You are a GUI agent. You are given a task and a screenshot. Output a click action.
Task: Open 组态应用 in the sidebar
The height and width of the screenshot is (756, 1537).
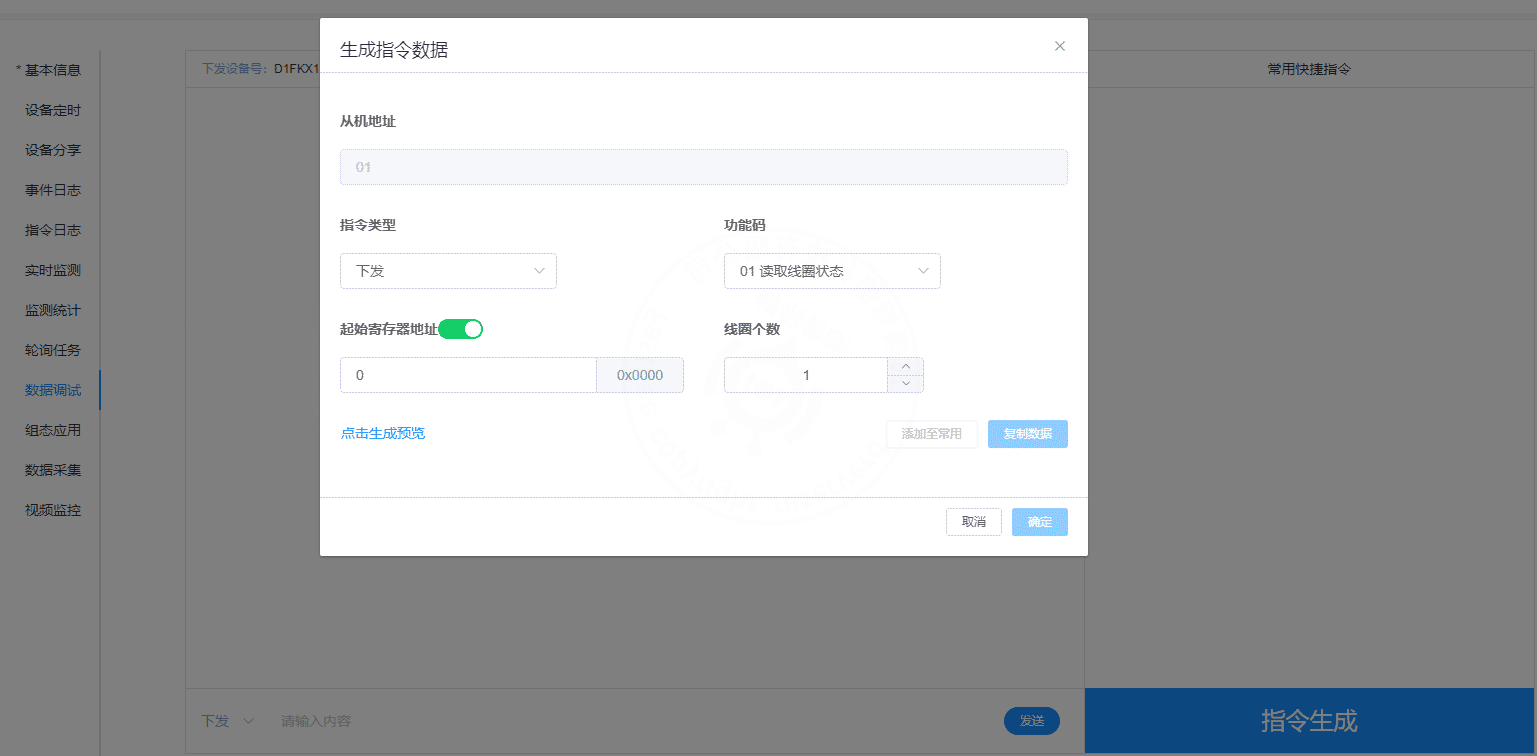pyautogui.click(x=53, y=430)
